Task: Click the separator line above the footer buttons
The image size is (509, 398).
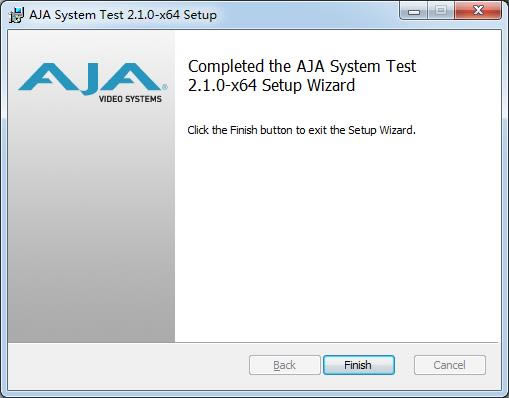Action: (254, 342)
